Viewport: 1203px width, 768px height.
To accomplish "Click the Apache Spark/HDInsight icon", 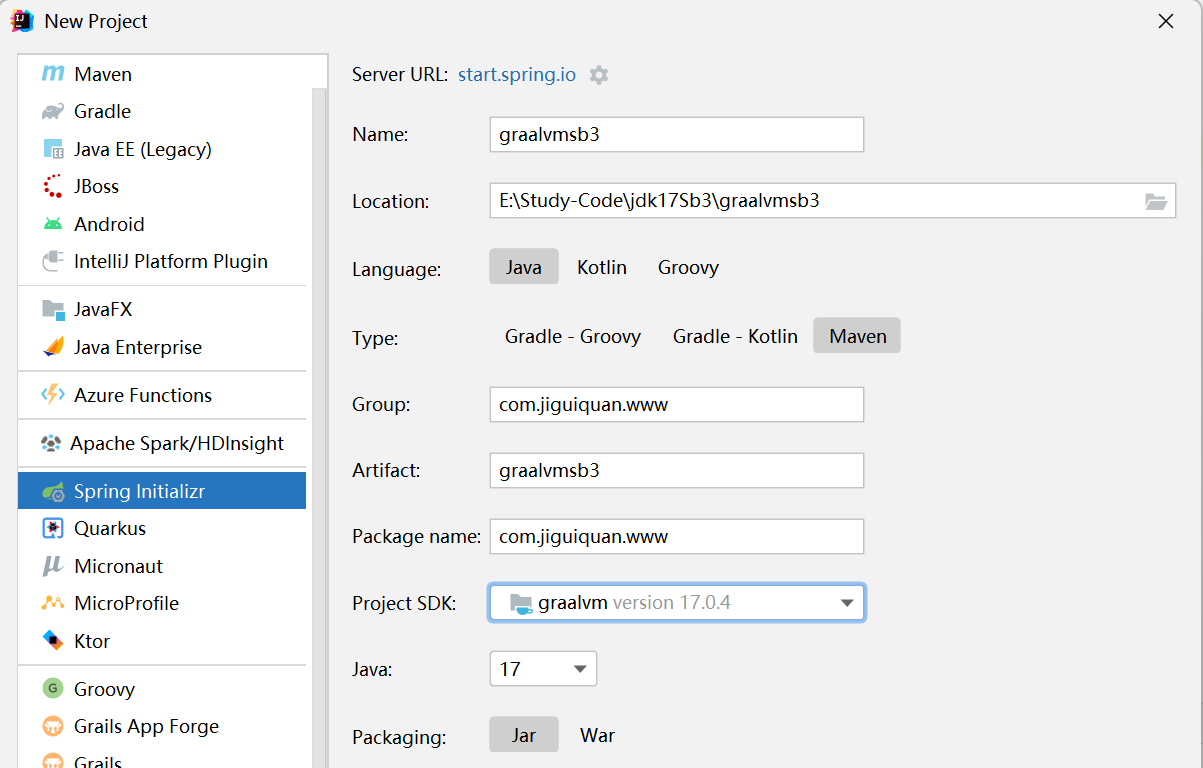I will point(51,443).
